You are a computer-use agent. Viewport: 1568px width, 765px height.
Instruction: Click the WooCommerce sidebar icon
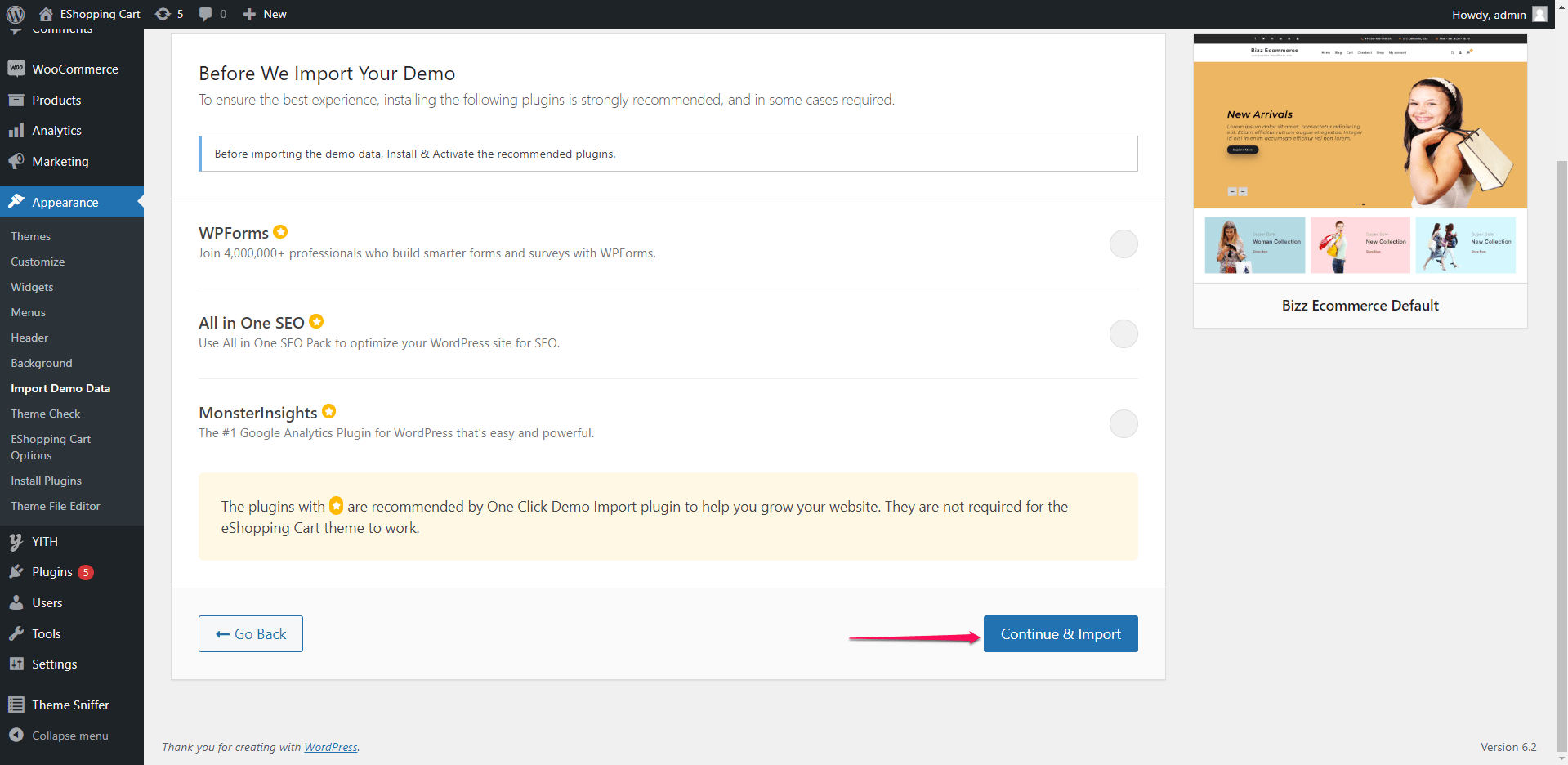click(x=16, y=69)
